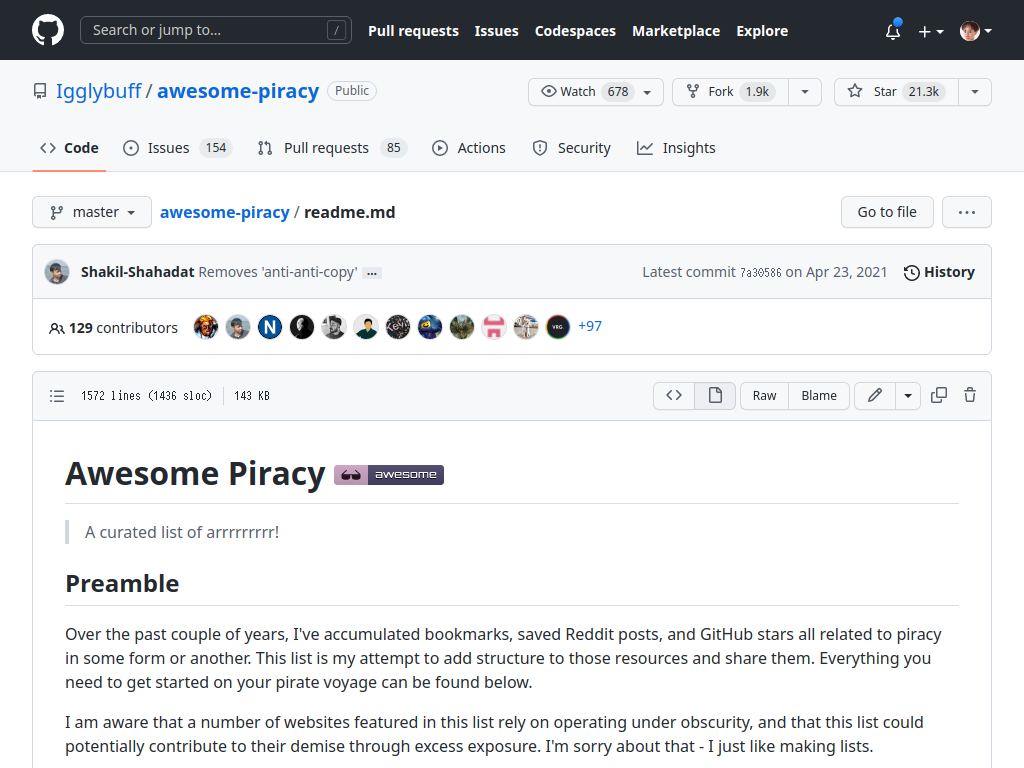This screenshot has height=768, width=1024.
Task: Click the Go to file button
Action: (887, 212)
